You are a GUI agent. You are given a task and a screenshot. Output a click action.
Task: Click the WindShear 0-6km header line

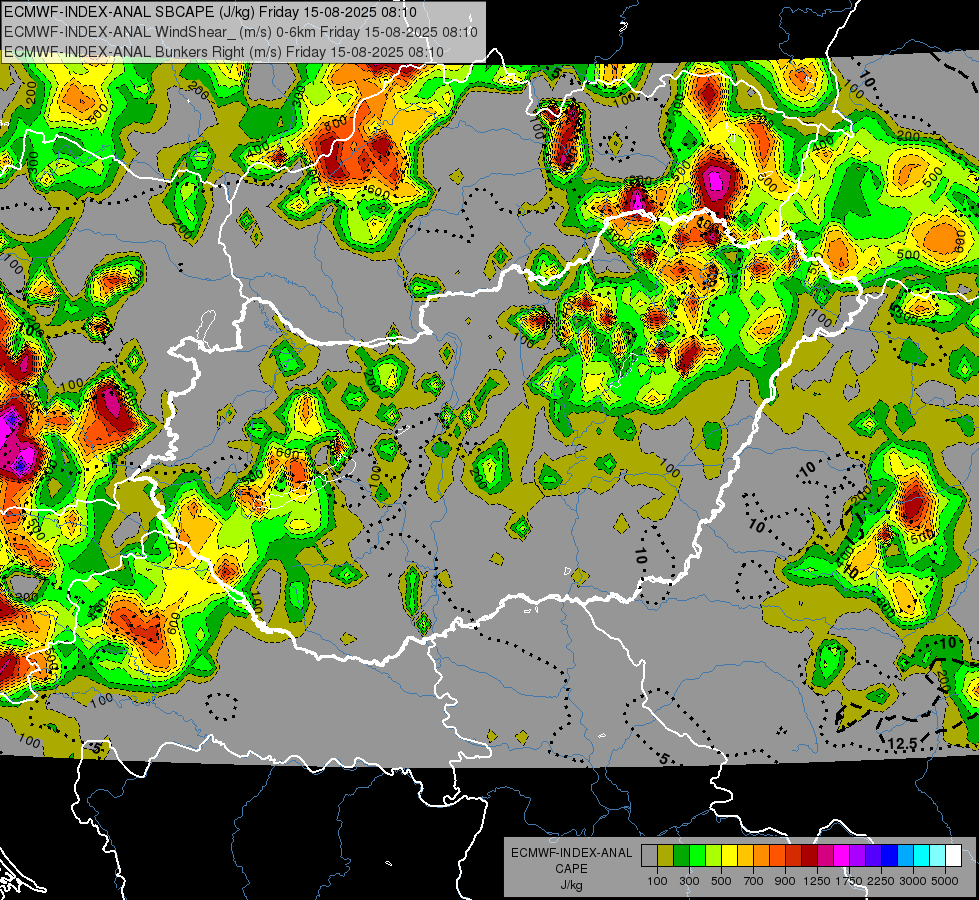pyautogui.click(x=241, y=32)
